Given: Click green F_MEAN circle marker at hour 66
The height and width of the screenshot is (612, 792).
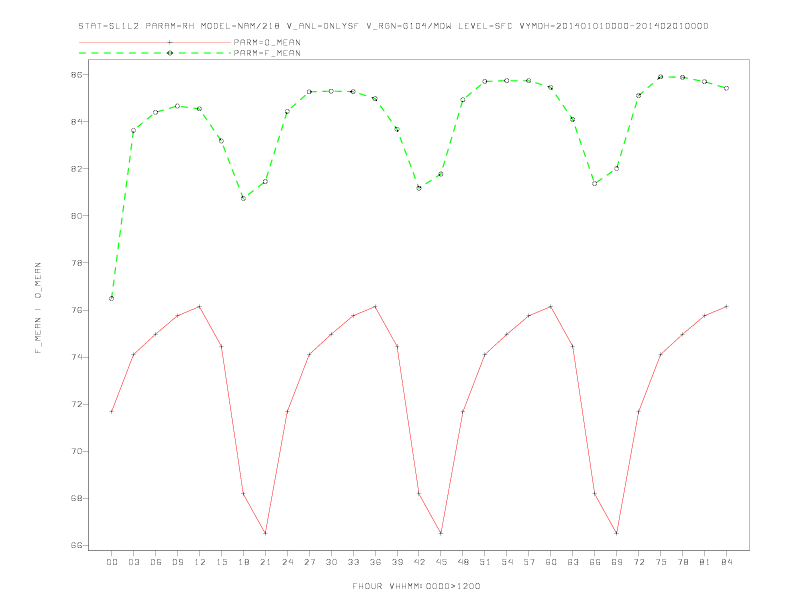Looking at the screenshot, I should coord(595,184).
